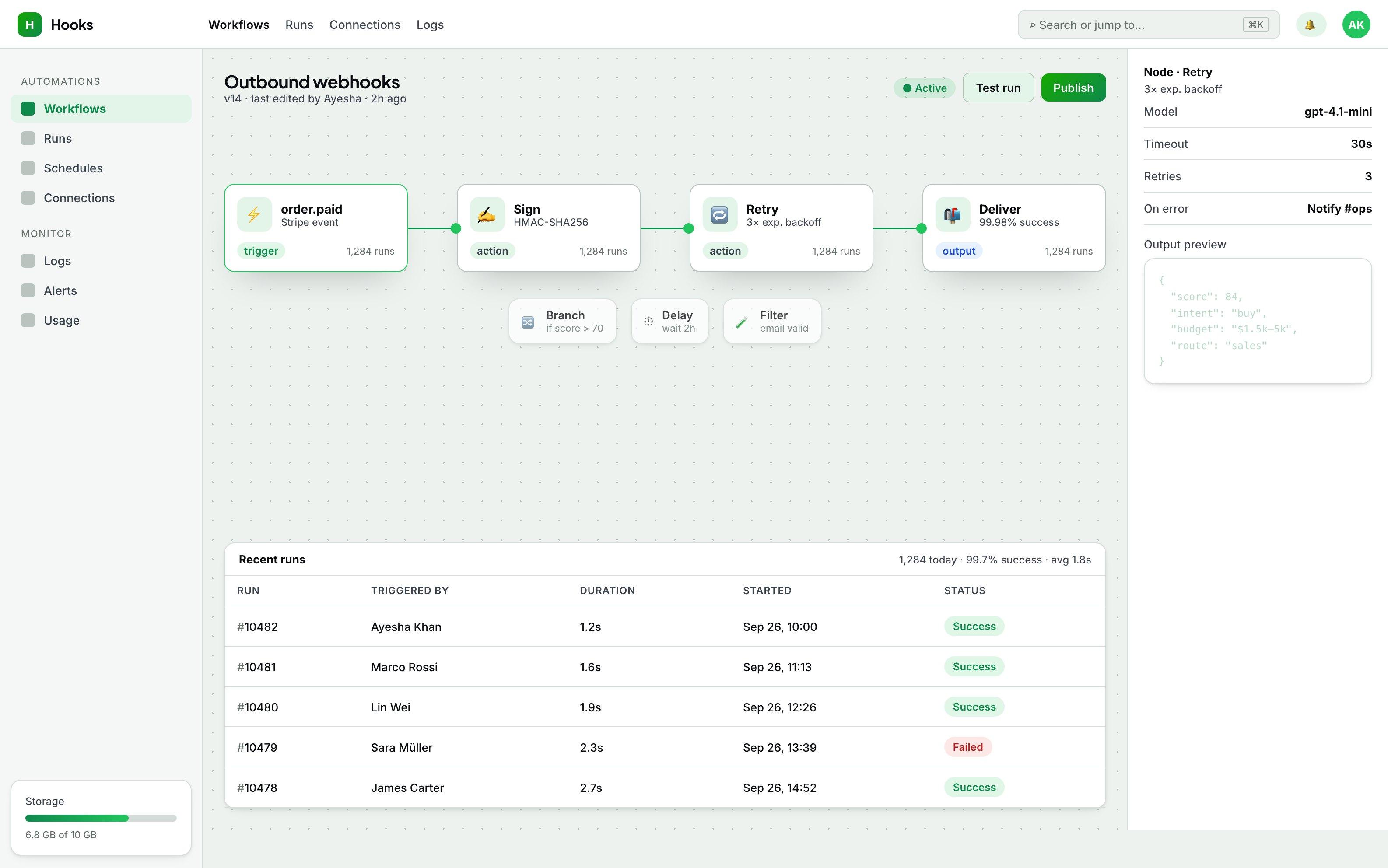Click the Schedules sidebar square icon
Screen dimensions: 1388x868
click(28, 168)
